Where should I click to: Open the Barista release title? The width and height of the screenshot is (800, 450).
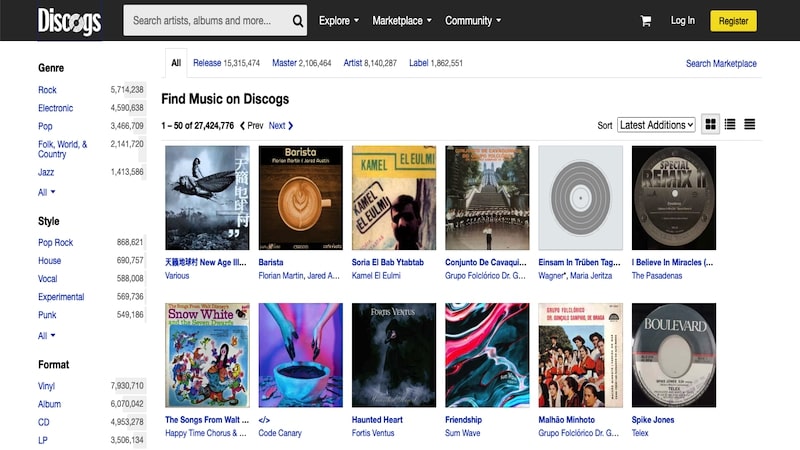(x=271, y=262)
